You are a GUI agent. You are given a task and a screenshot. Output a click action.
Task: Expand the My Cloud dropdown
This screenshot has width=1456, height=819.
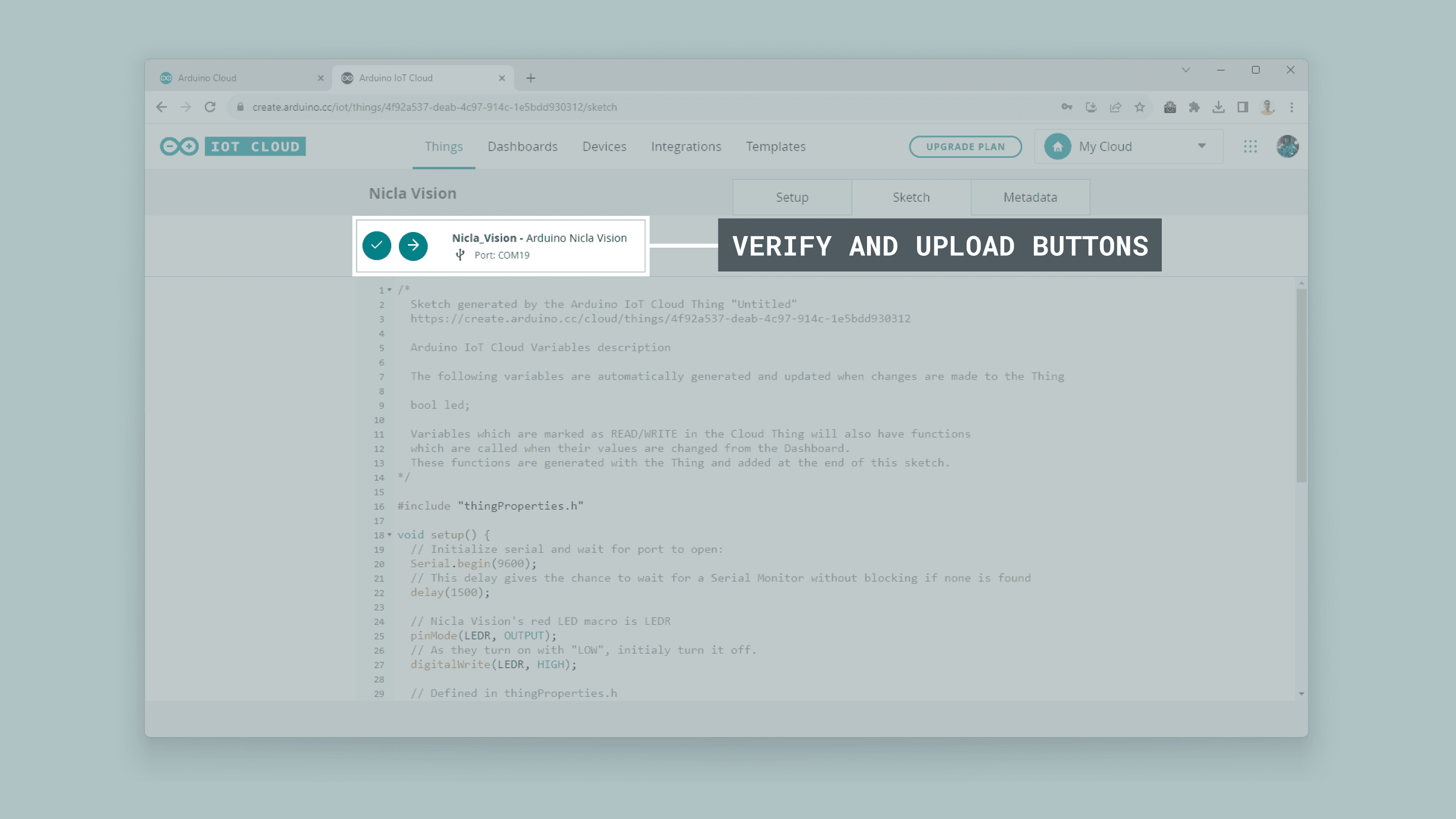1201,147
